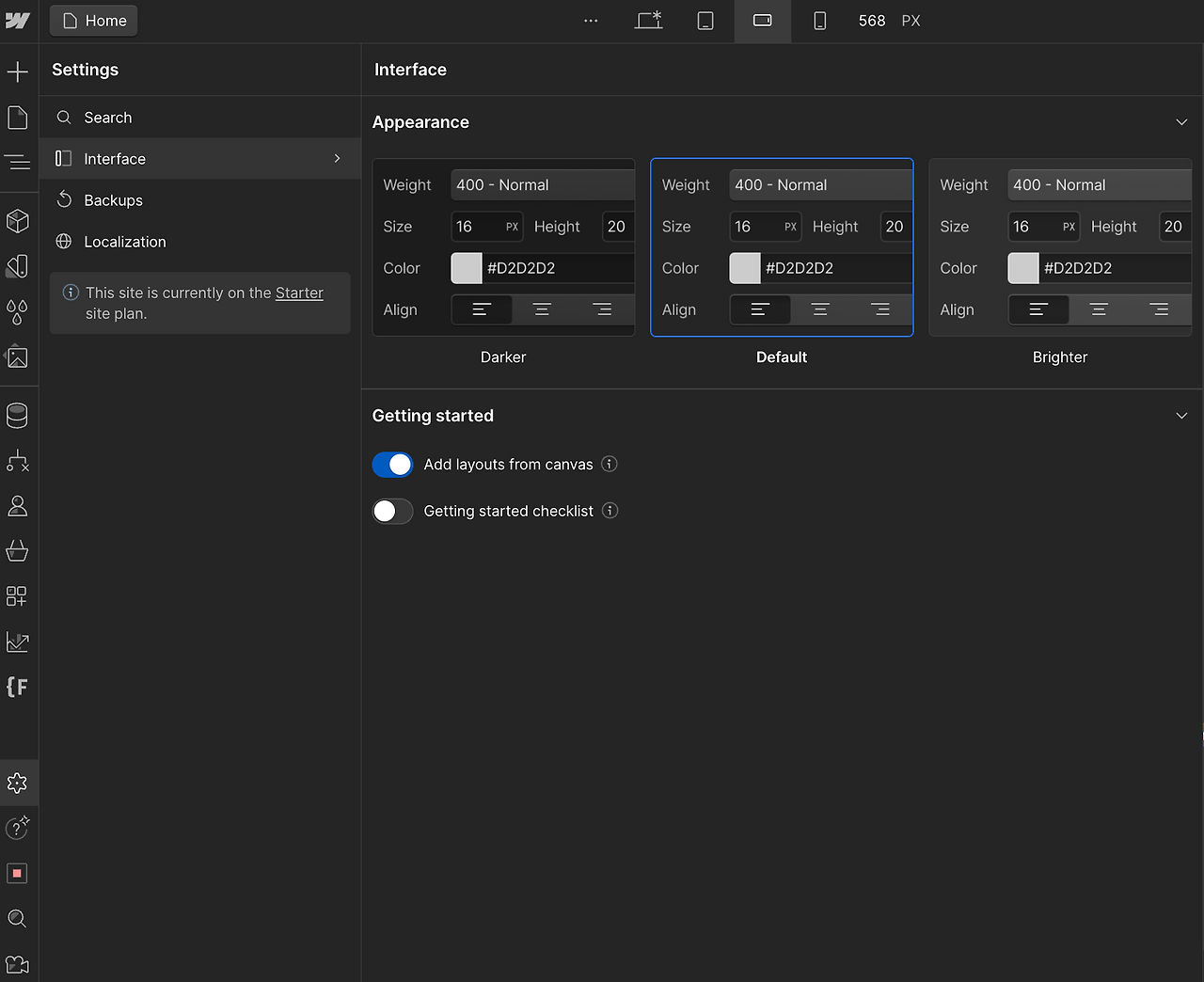The width and height of the screenshot is (1204, 982).
Task: Collapse the Getting started section
Action: pyautogui.click(x=1181, y=416)
